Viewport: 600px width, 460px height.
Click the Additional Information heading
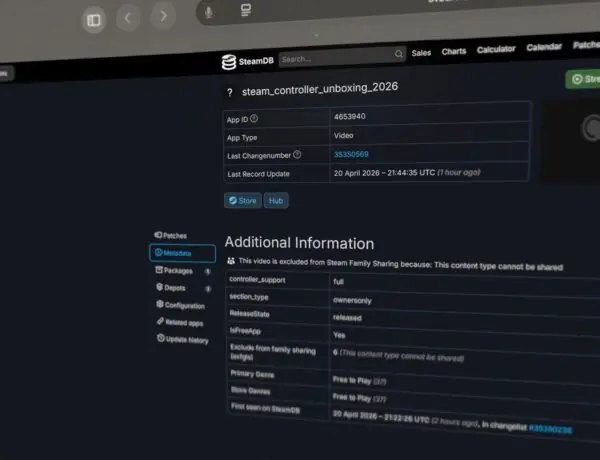(299, 243)
